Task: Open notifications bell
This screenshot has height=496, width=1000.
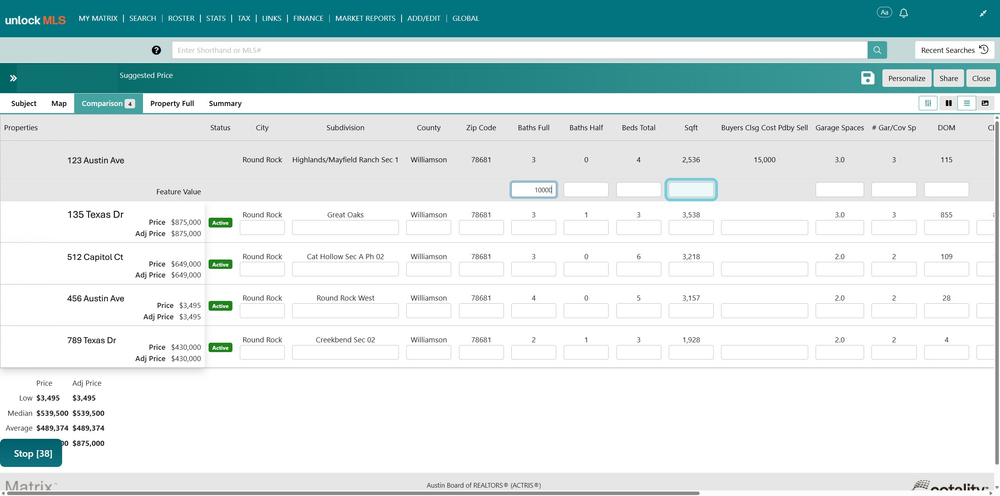Action: (x=903, y=13)
